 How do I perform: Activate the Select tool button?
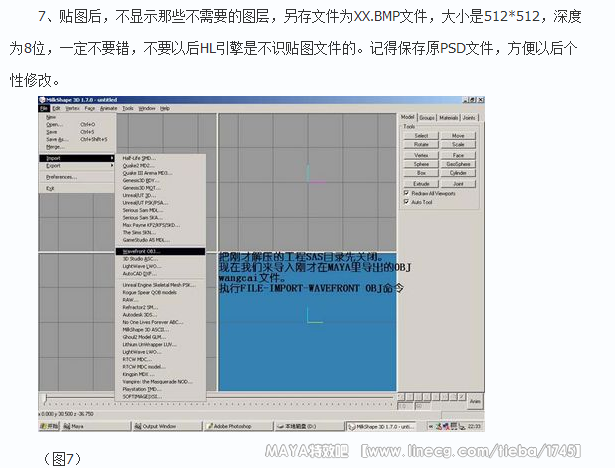[421, 136]
